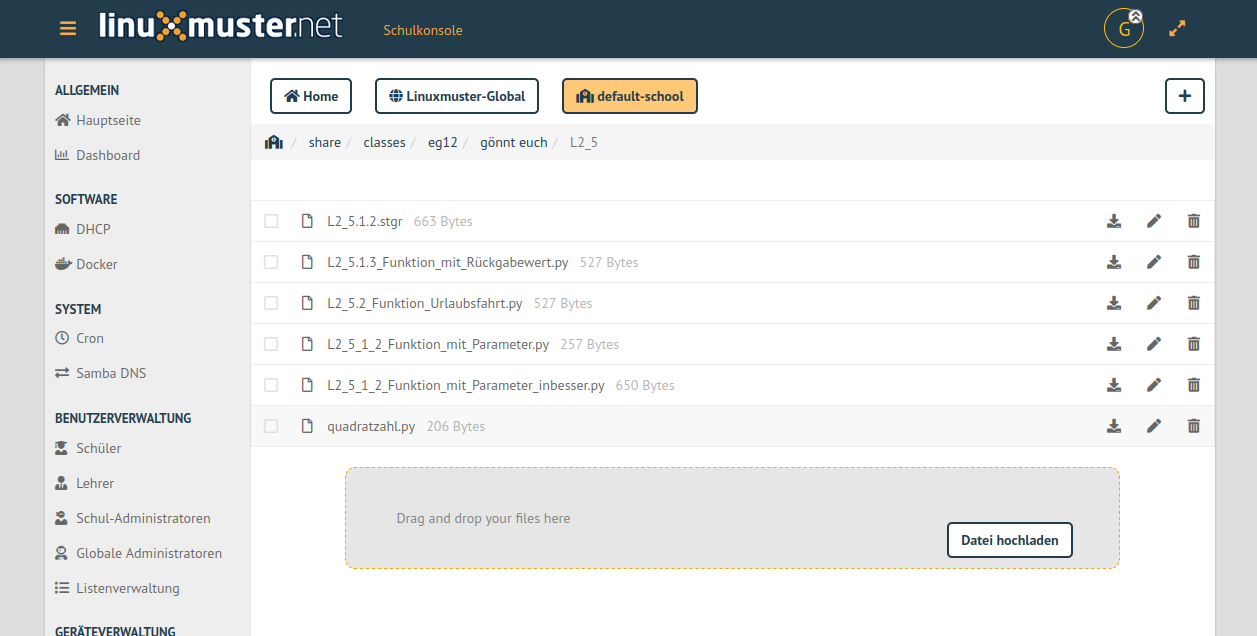This screenshot has width=1257, height=636.
Task: Expand the plus add-new menu
Action: (1184, 96)
